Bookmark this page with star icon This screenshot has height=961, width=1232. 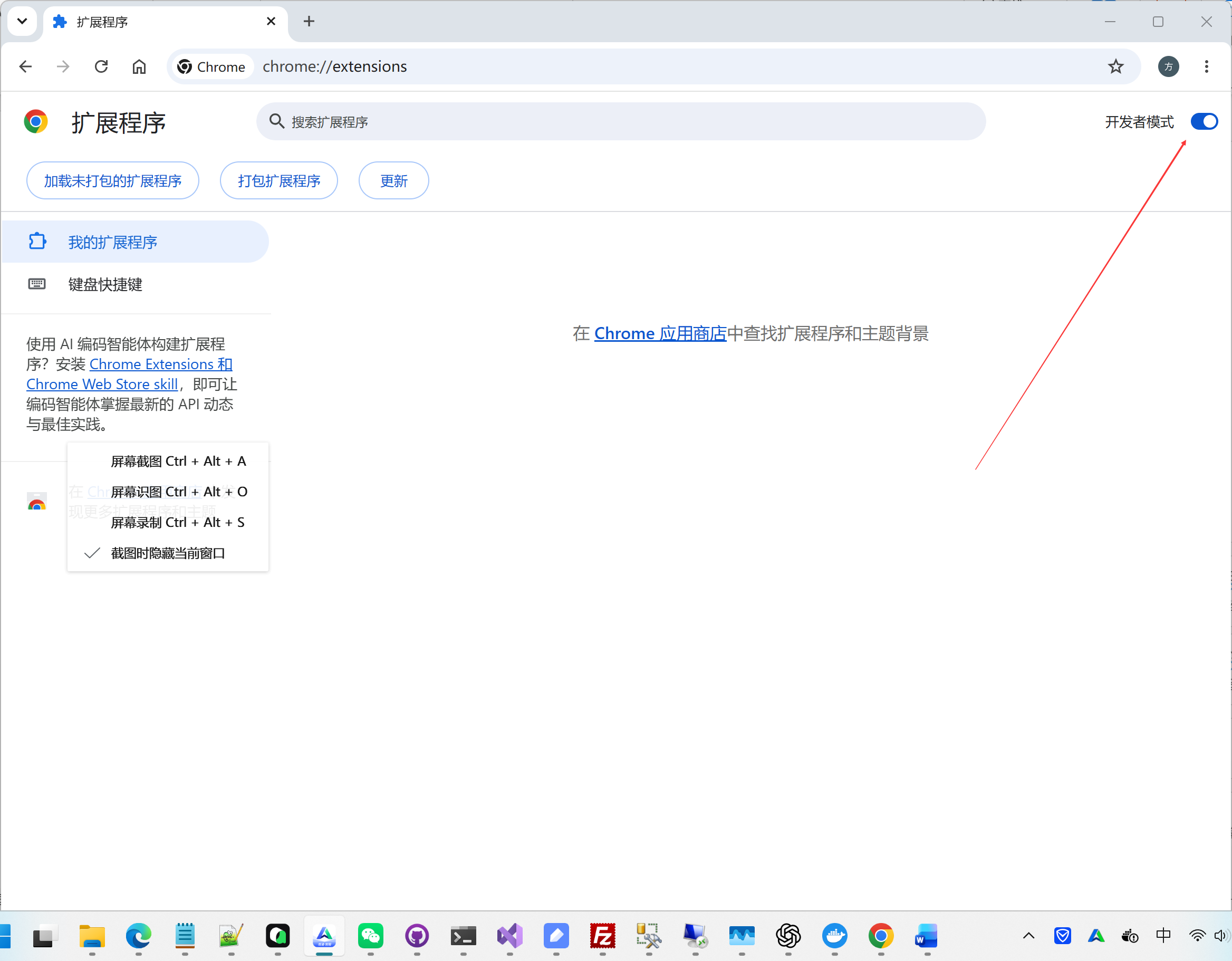click(1115, 66)
